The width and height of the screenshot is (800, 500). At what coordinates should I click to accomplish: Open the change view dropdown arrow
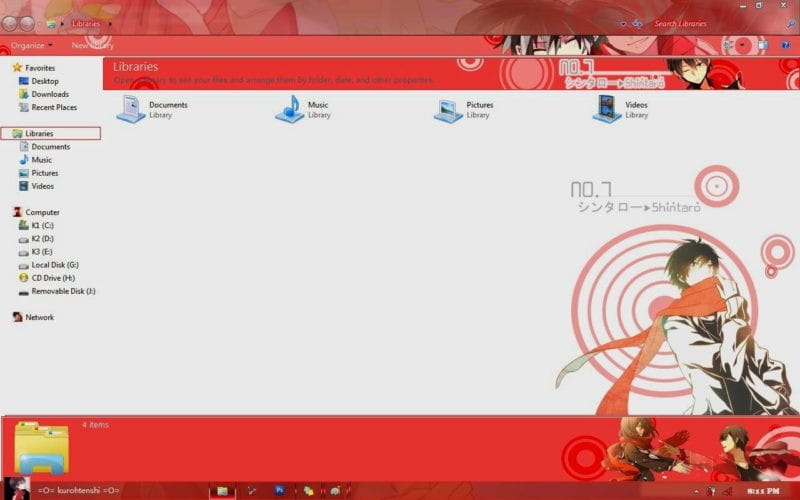743,45
